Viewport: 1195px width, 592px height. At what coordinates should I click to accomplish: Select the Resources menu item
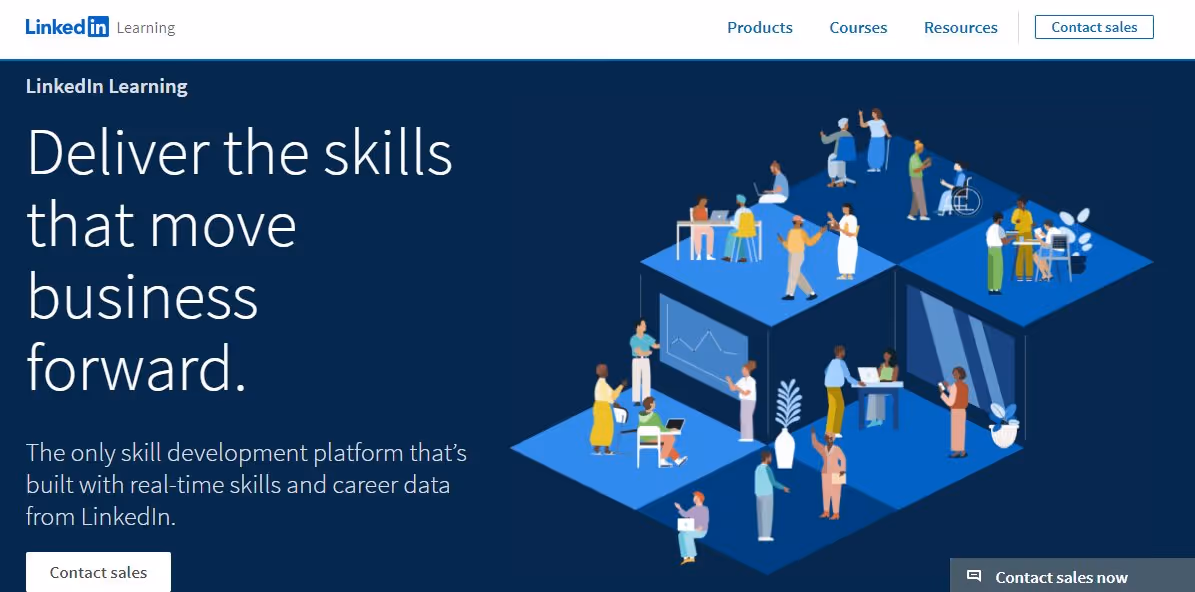(960, 28)
